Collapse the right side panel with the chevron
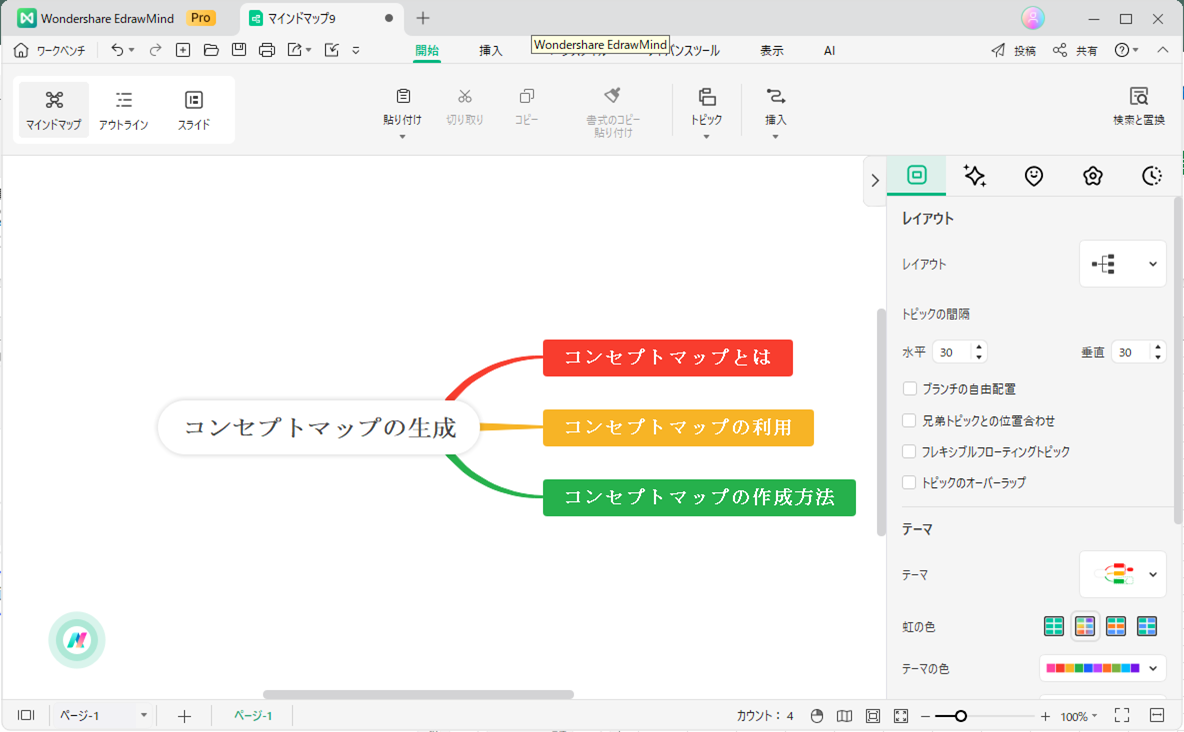This screenshot has width=1184, height=732. [875, 181]
